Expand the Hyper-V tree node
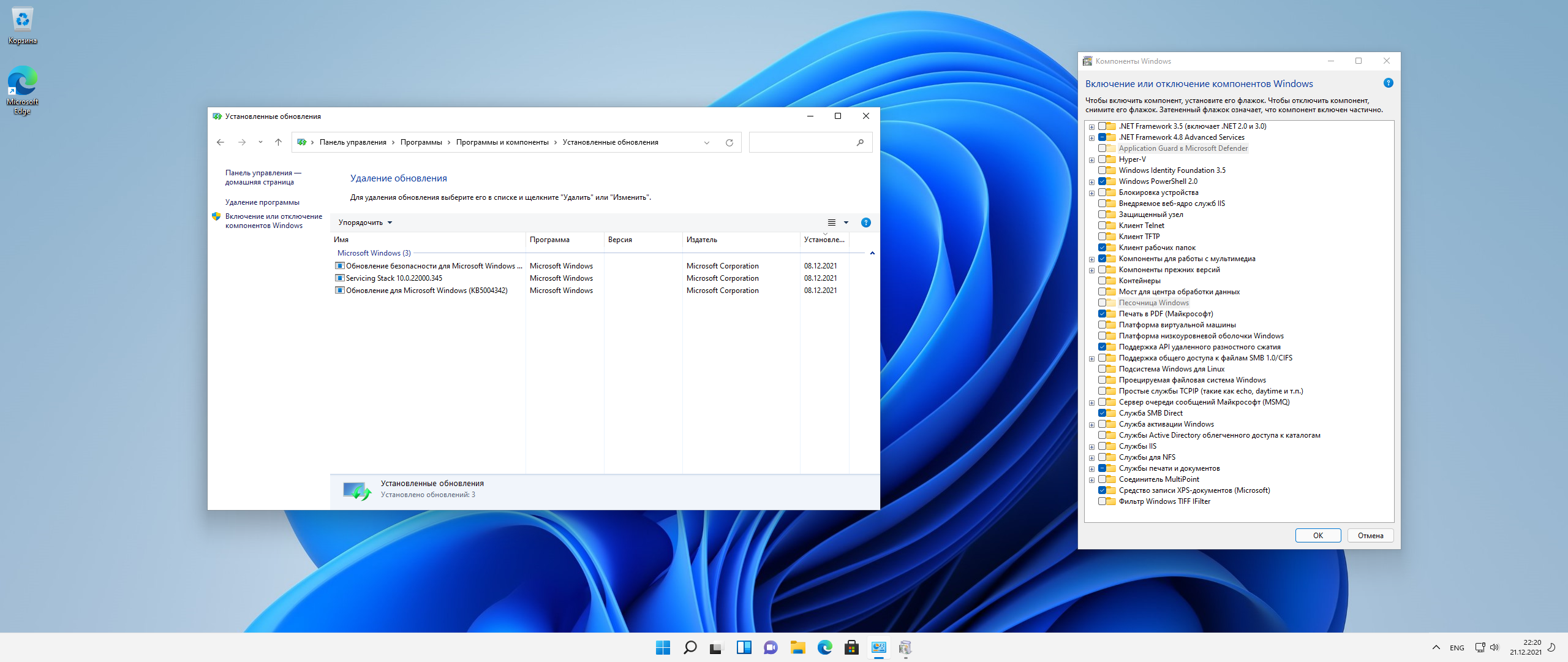The width and height of the screenshot is (1568, 662). [1091, 160]
